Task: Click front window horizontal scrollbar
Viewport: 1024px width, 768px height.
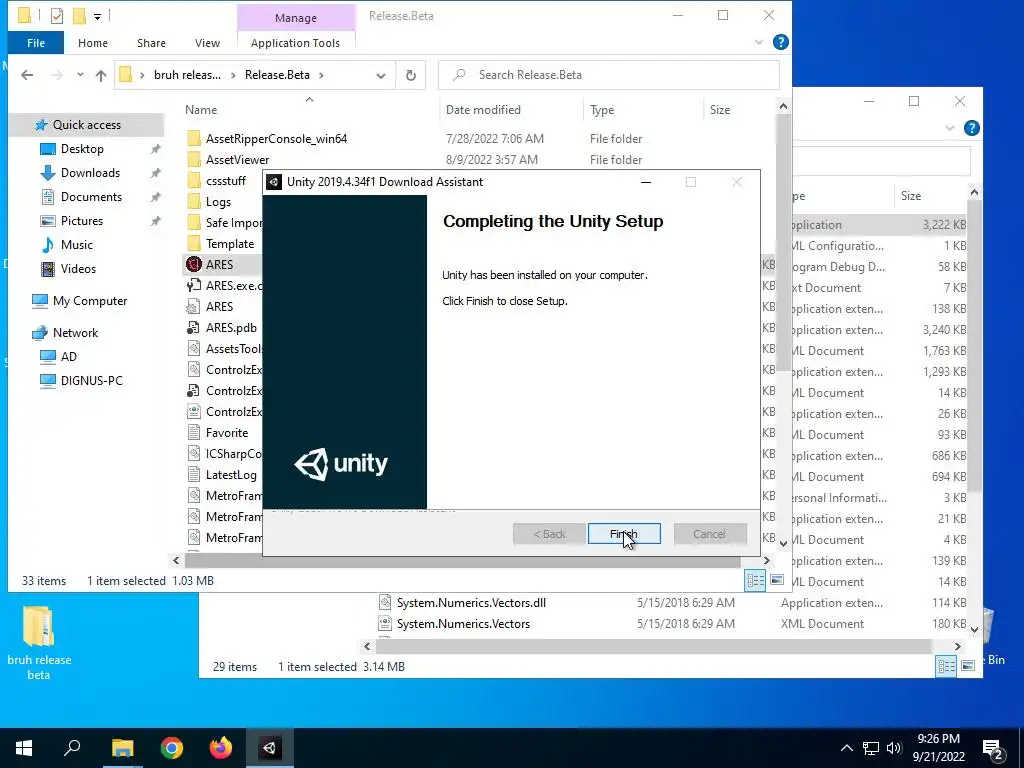Action: coord(462,560)
